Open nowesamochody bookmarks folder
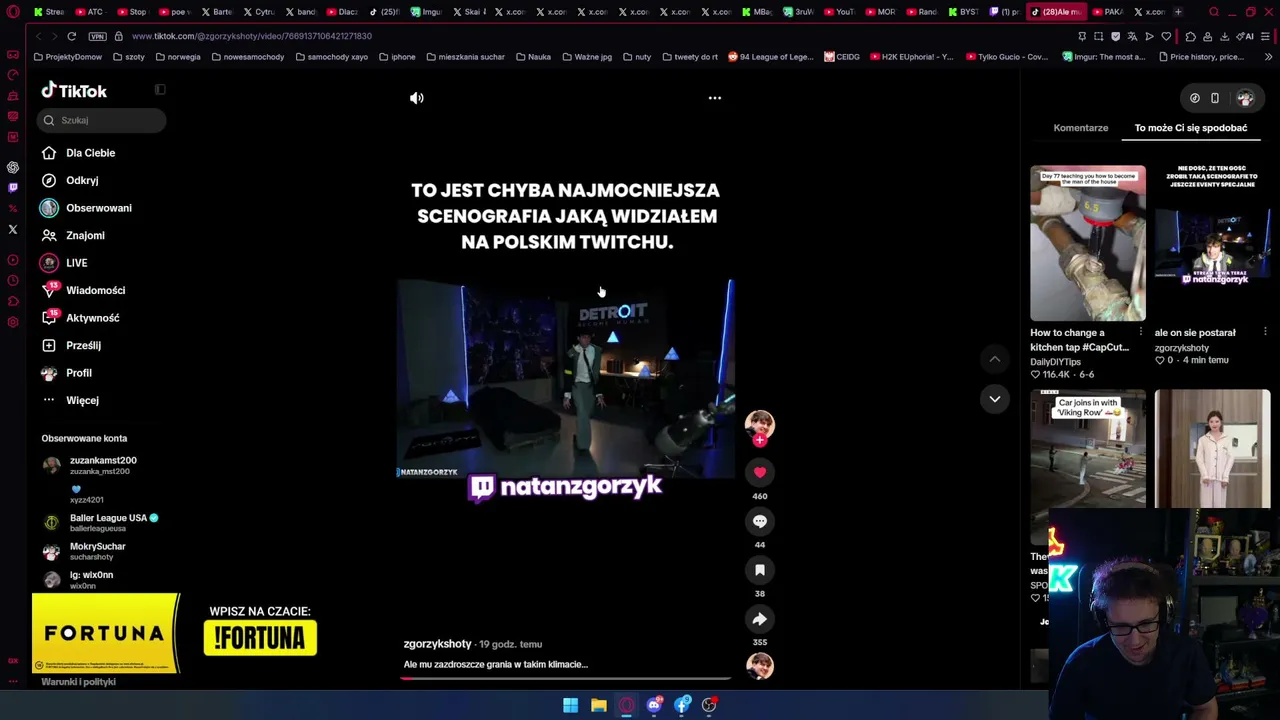The height and width of the screenshot is (720, 1280). (248, 57)
